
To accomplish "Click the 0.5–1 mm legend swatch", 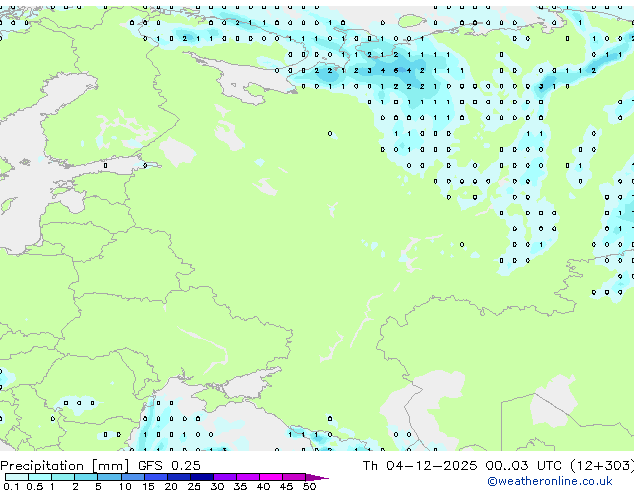I will (40, 477).
